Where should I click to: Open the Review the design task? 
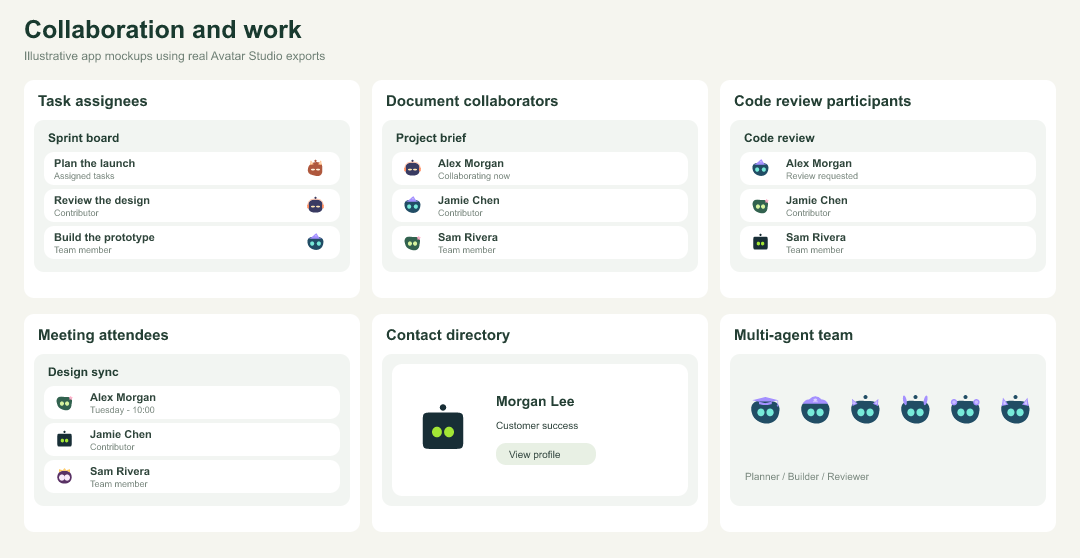pyautogui.click(x=192, y=205)
